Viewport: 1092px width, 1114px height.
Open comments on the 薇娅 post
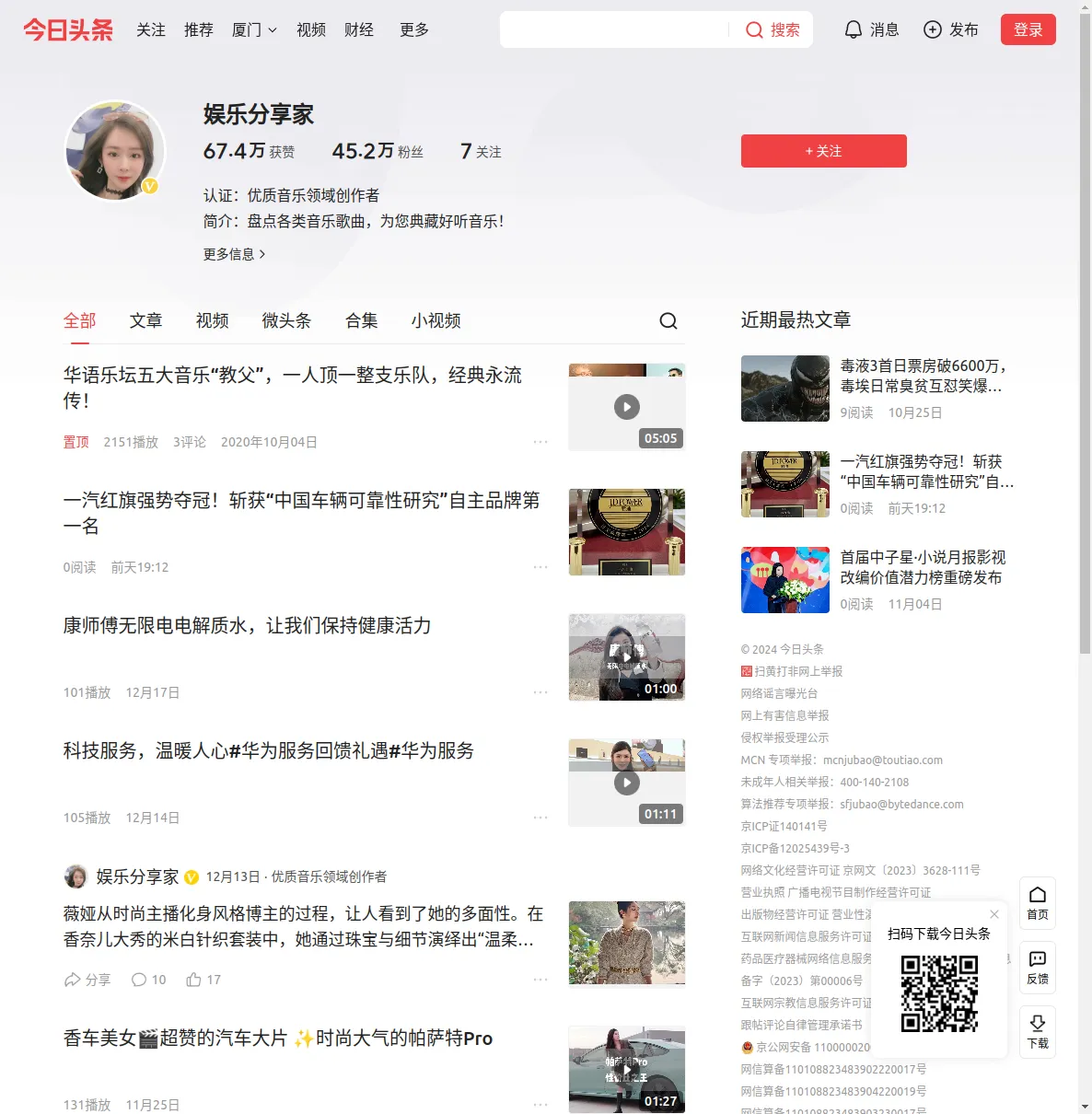(x=149, y=980)
